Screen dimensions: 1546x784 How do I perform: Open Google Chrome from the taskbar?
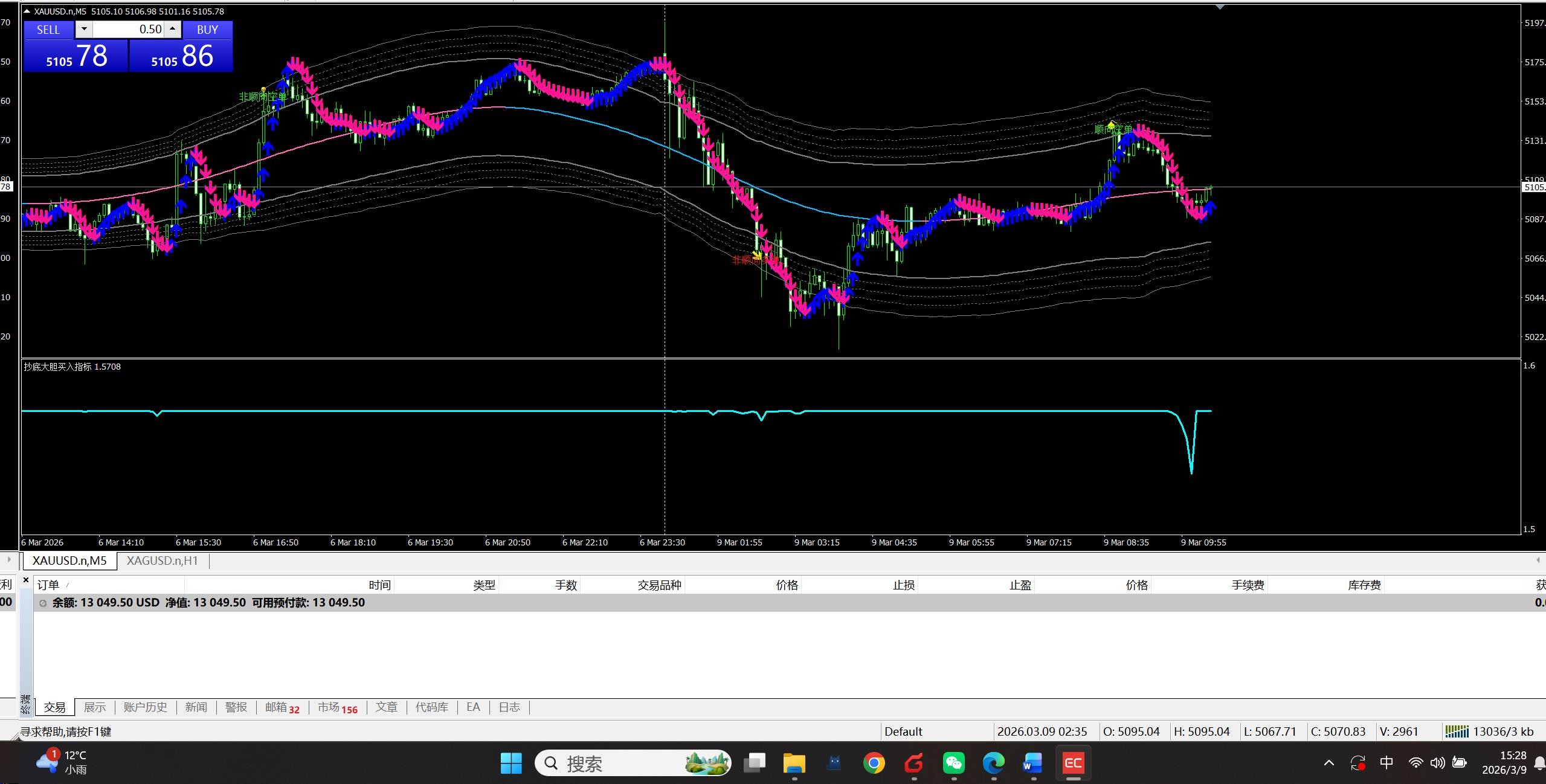874,763
